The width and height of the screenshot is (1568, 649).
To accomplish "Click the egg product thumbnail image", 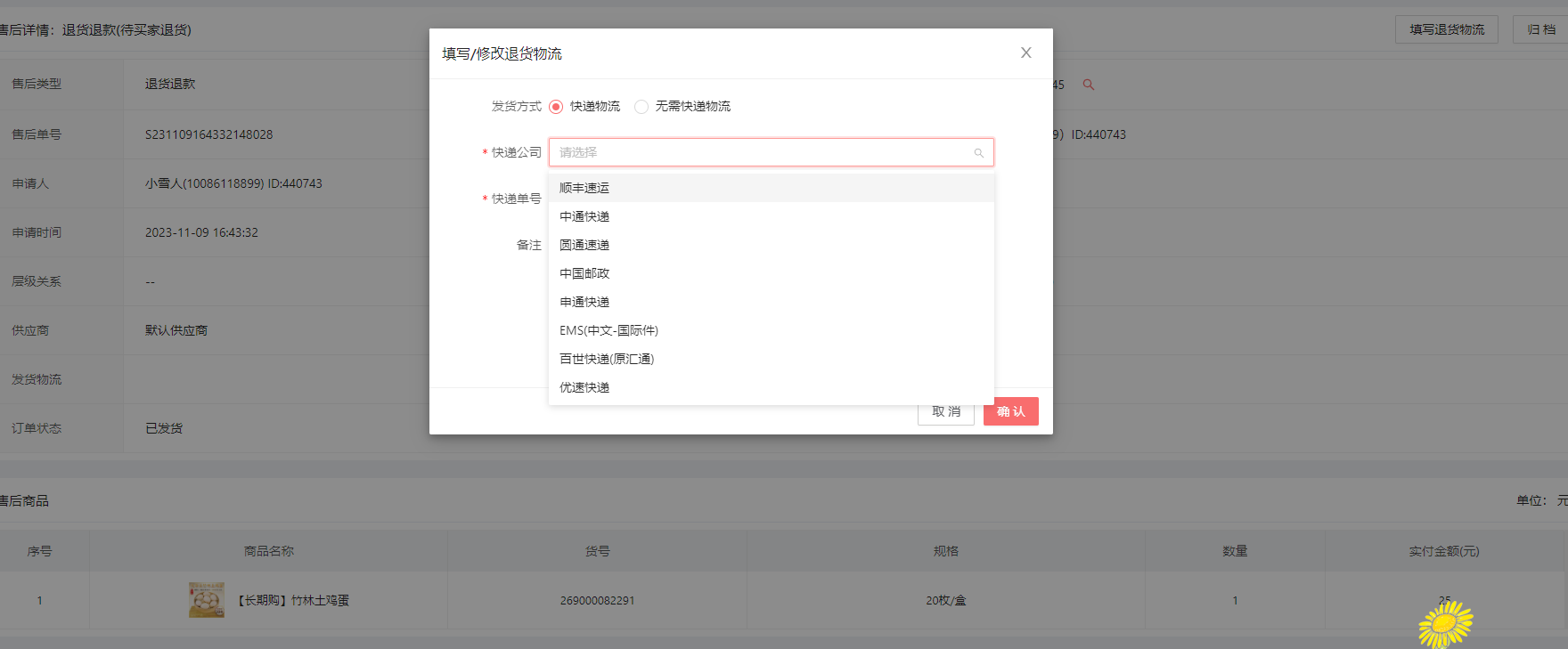I will coord(207,600).
